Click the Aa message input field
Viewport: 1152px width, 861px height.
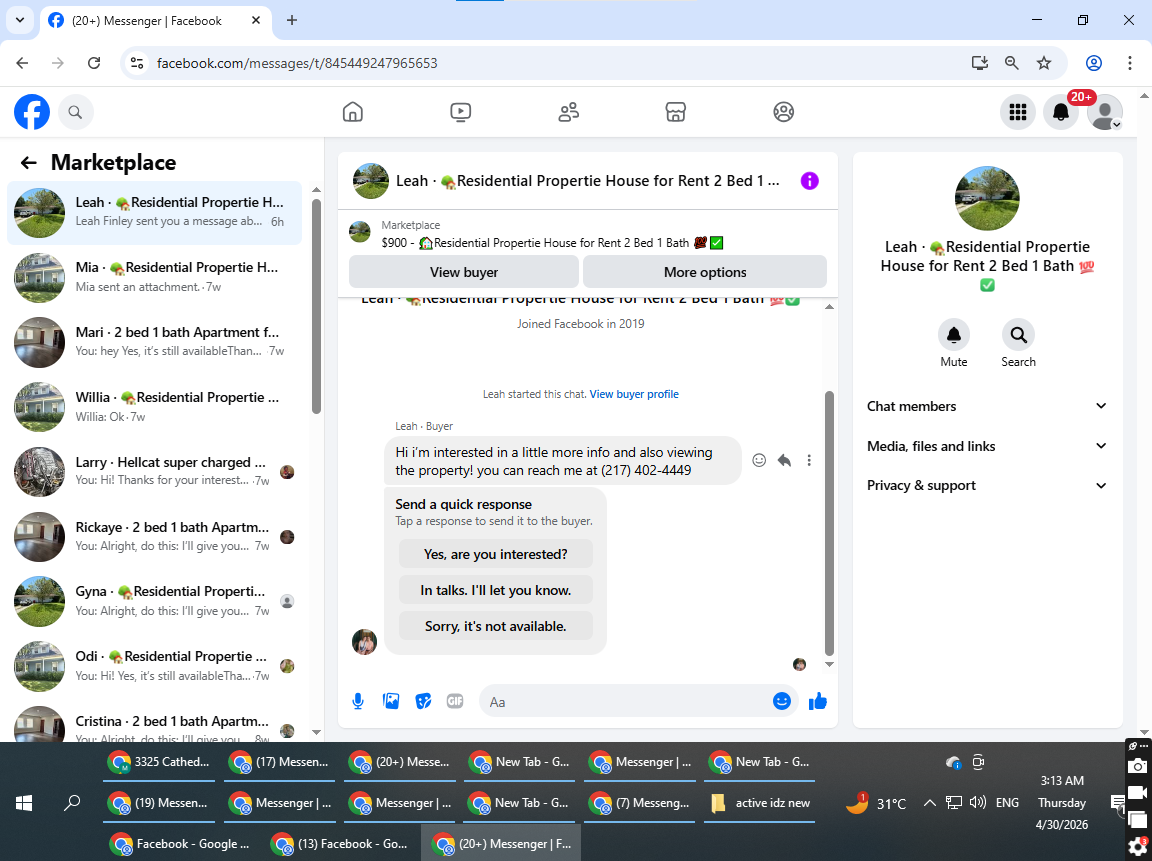pyautogui.click(x=624, y=702)
